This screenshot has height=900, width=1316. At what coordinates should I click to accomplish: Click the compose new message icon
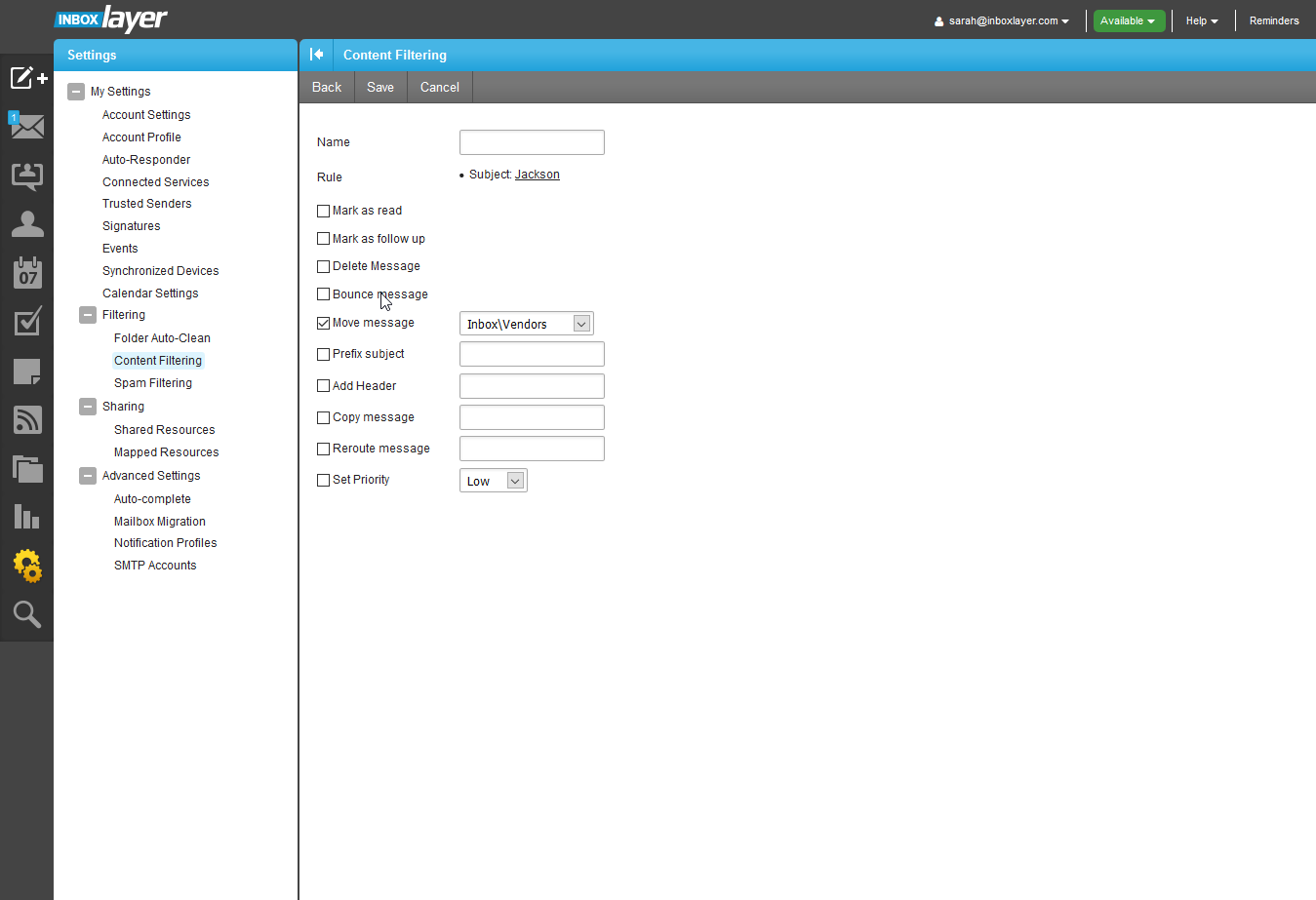pyautogui.click(x=27, y=78)
